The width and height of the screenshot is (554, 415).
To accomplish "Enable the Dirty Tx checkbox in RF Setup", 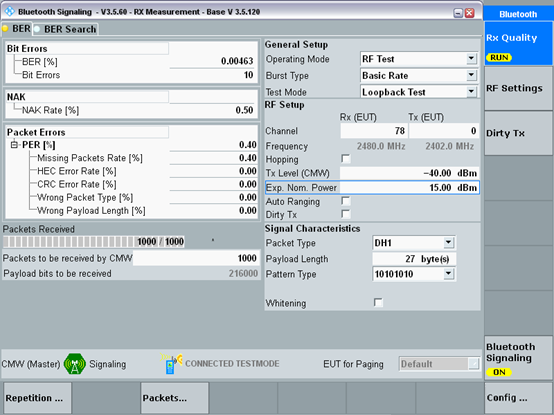I will point(346,214).
